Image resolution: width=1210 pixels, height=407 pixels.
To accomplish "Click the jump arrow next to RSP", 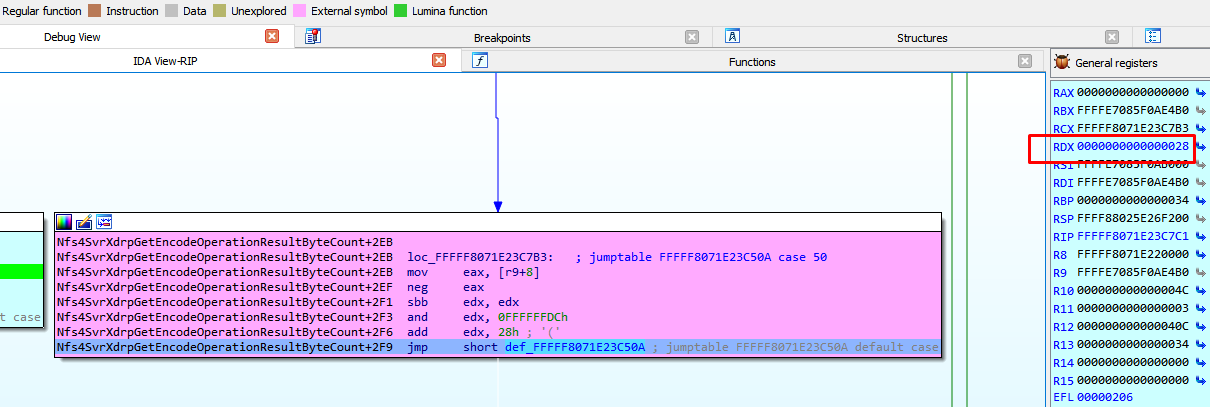I will pyautogui.click(x=1201, y=218).
